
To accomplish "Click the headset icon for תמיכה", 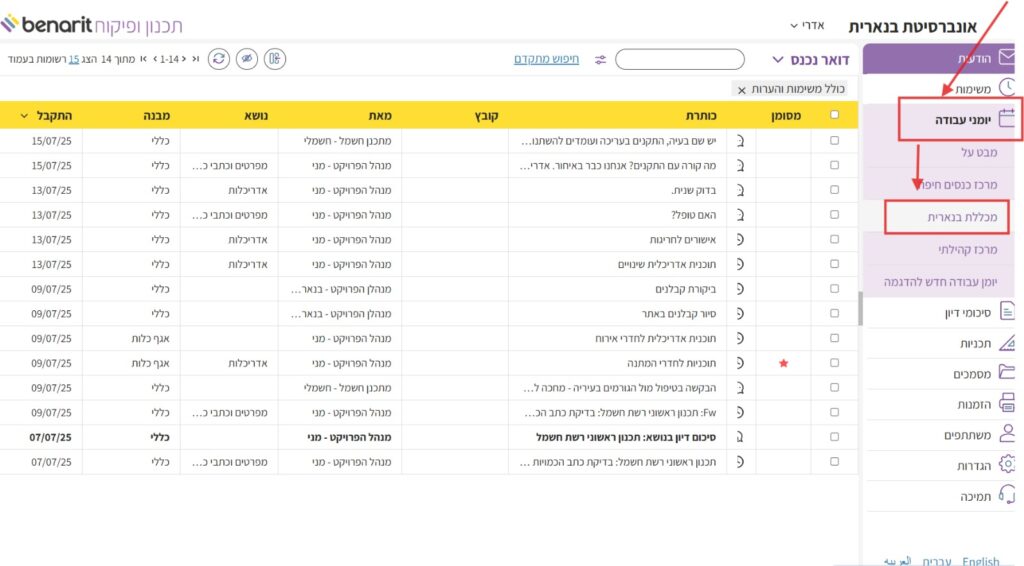I will 1006,495.
